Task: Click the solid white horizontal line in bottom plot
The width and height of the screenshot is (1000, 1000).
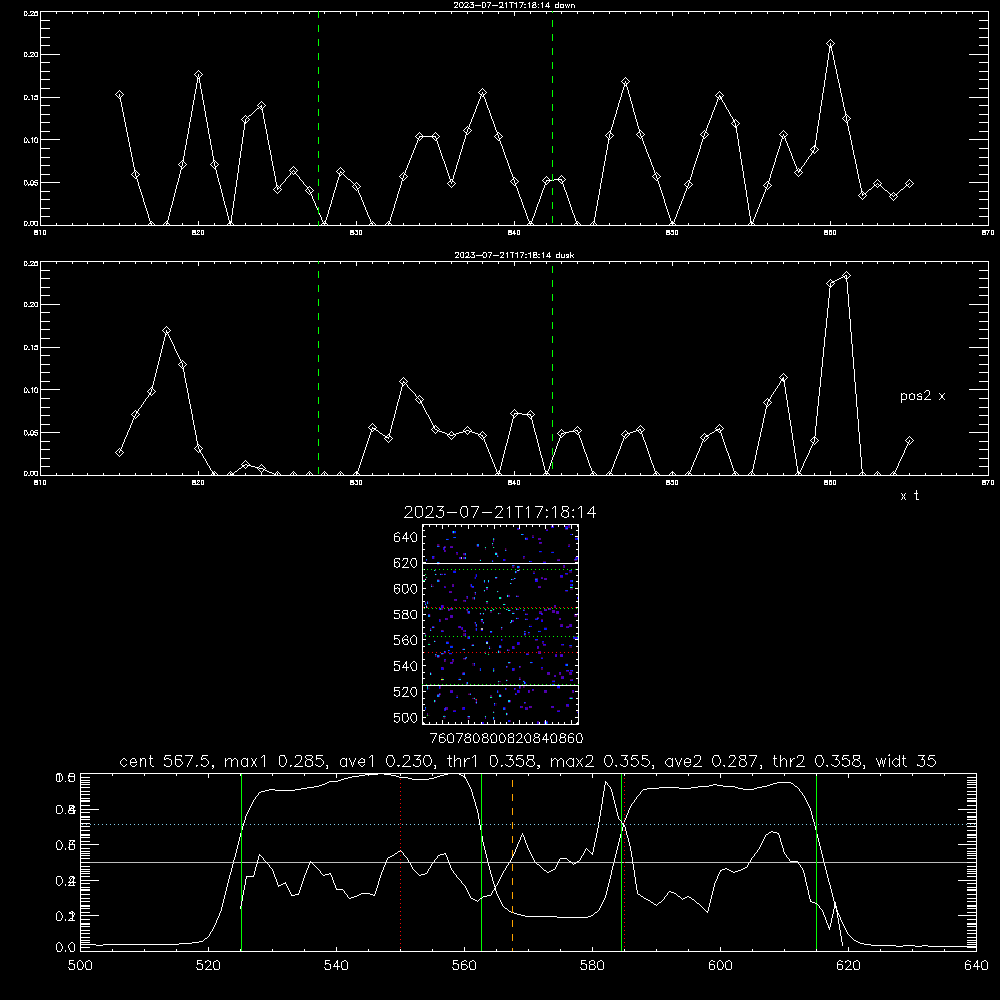Action: 529,862
